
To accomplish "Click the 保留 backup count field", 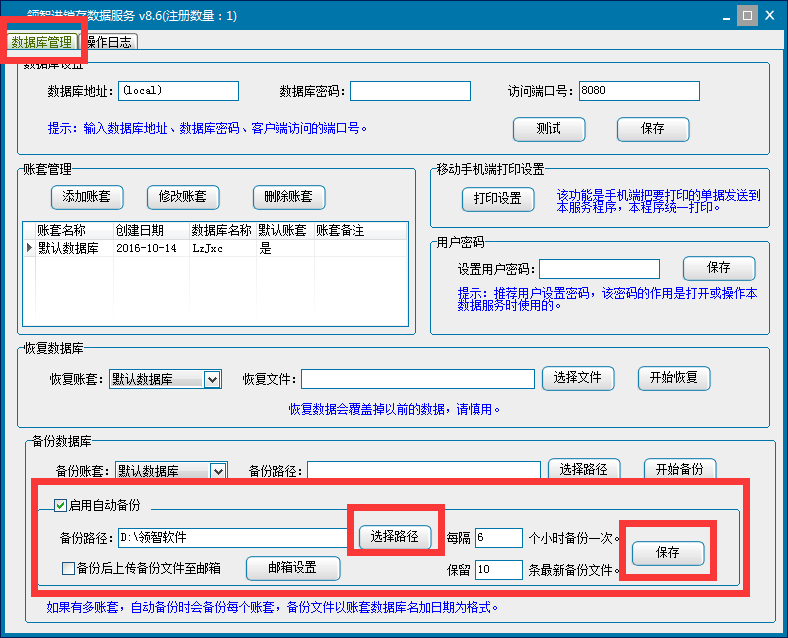I will click(499, 570).
